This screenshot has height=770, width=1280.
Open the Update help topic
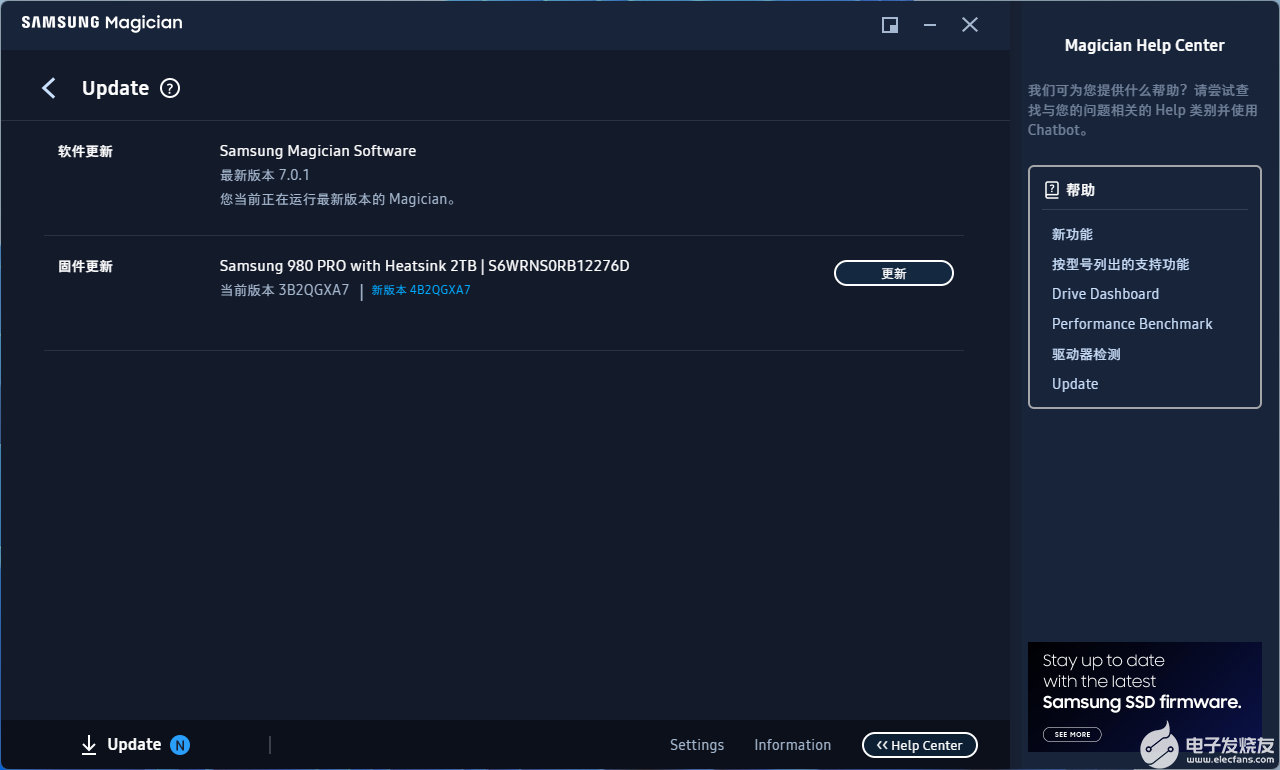pyautogui.click(x=1075, y=384)
